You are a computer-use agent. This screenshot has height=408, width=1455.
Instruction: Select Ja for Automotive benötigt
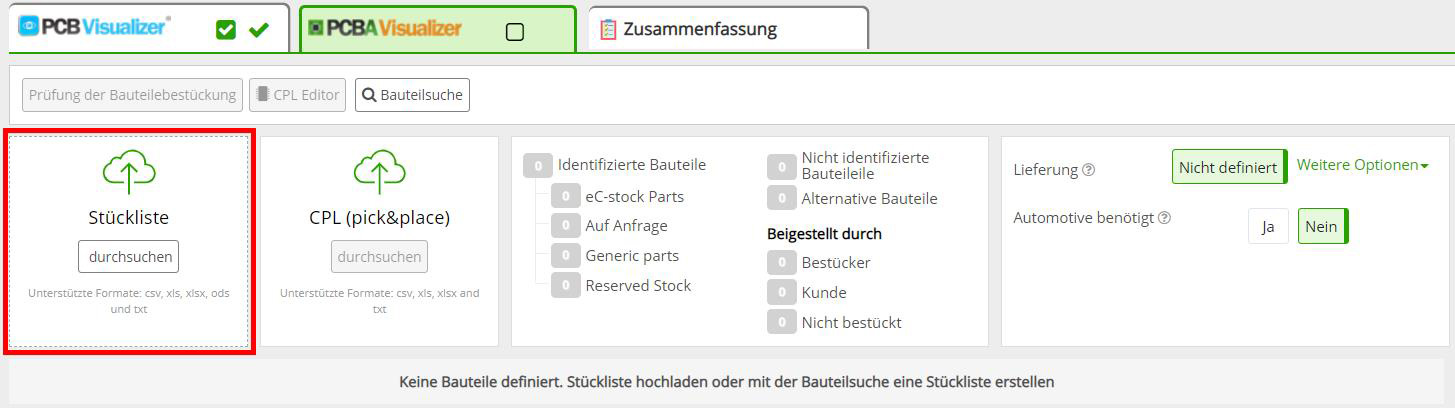click(1268, 226)
